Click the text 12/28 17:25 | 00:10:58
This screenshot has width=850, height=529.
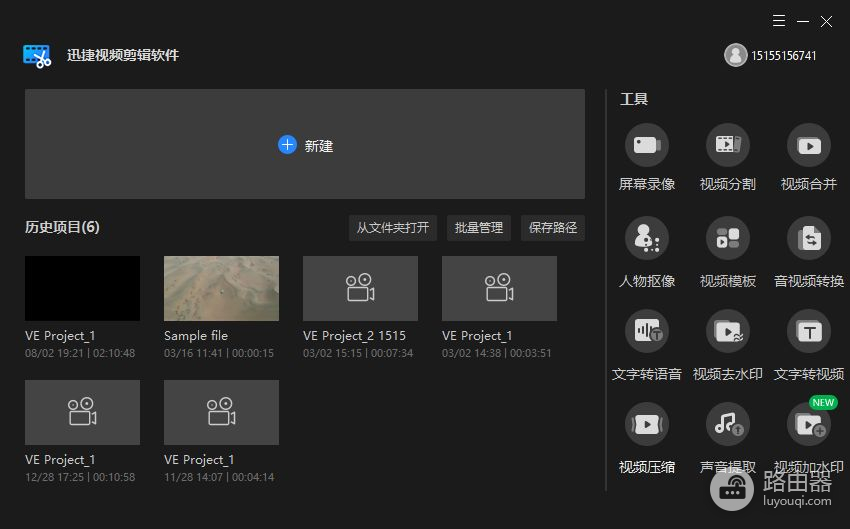80,477
